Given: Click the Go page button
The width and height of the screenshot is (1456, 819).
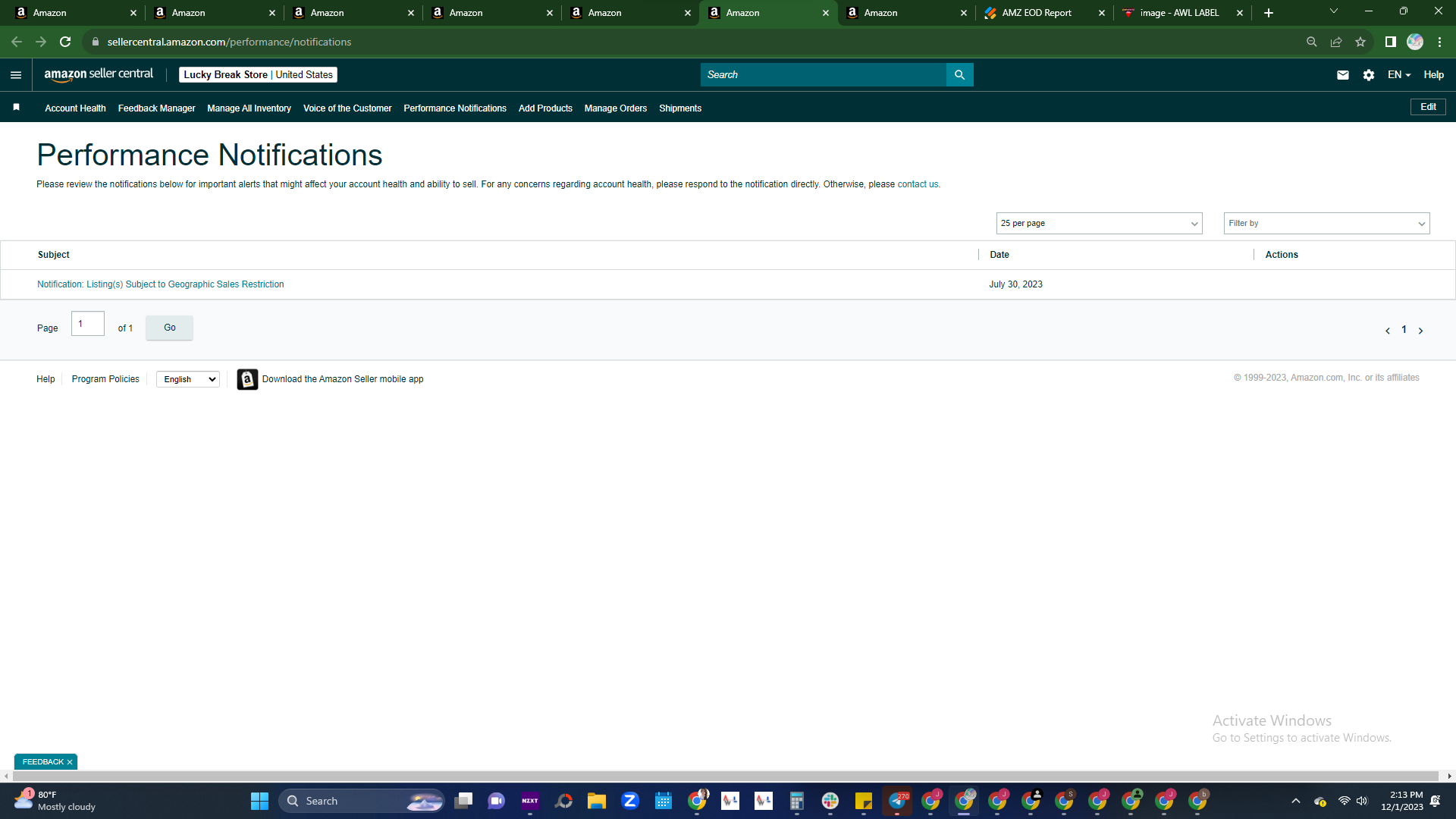Looking at the screenshot, I should [169, 328].
